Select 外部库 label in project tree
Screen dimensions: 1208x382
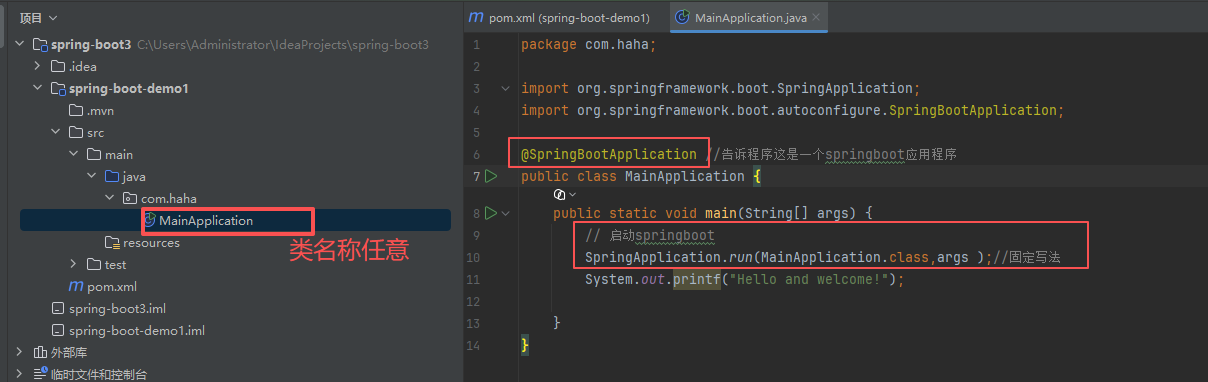click(69, 352)
